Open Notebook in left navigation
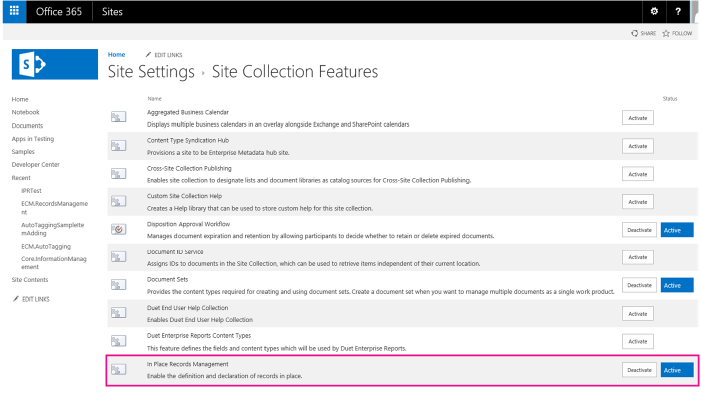This screenshot has height=398, width=701. 25,112
